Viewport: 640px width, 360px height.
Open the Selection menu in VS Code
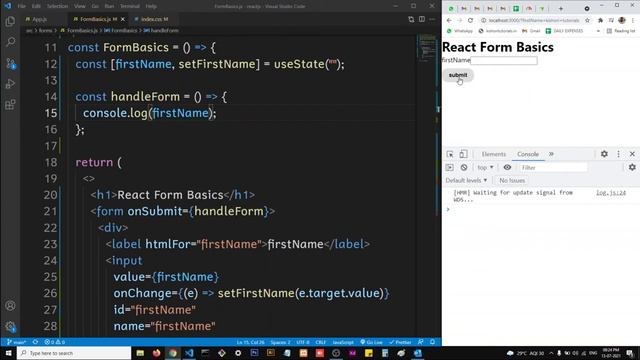pyautogui.click(x=57, y=6)
